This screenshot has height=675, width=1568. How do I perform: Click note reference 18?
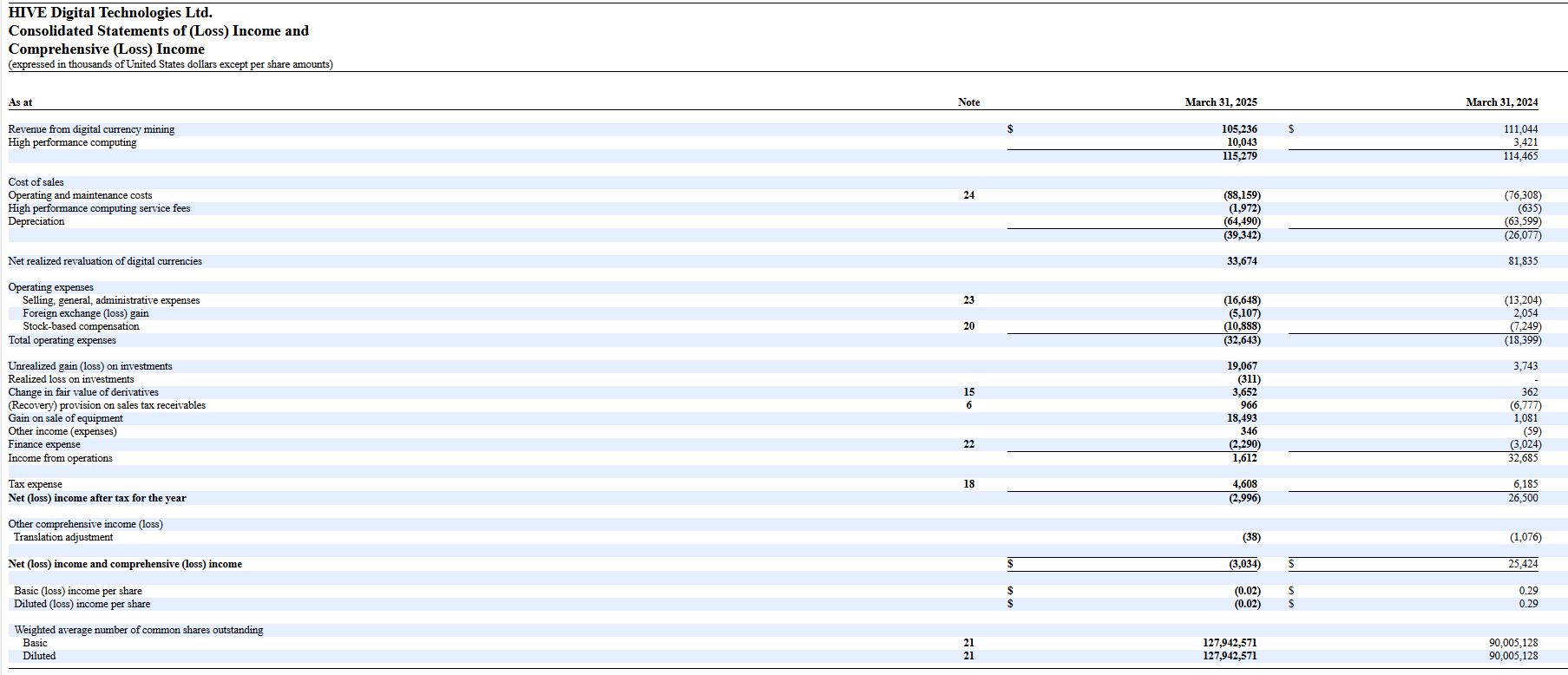coord(968,484)
